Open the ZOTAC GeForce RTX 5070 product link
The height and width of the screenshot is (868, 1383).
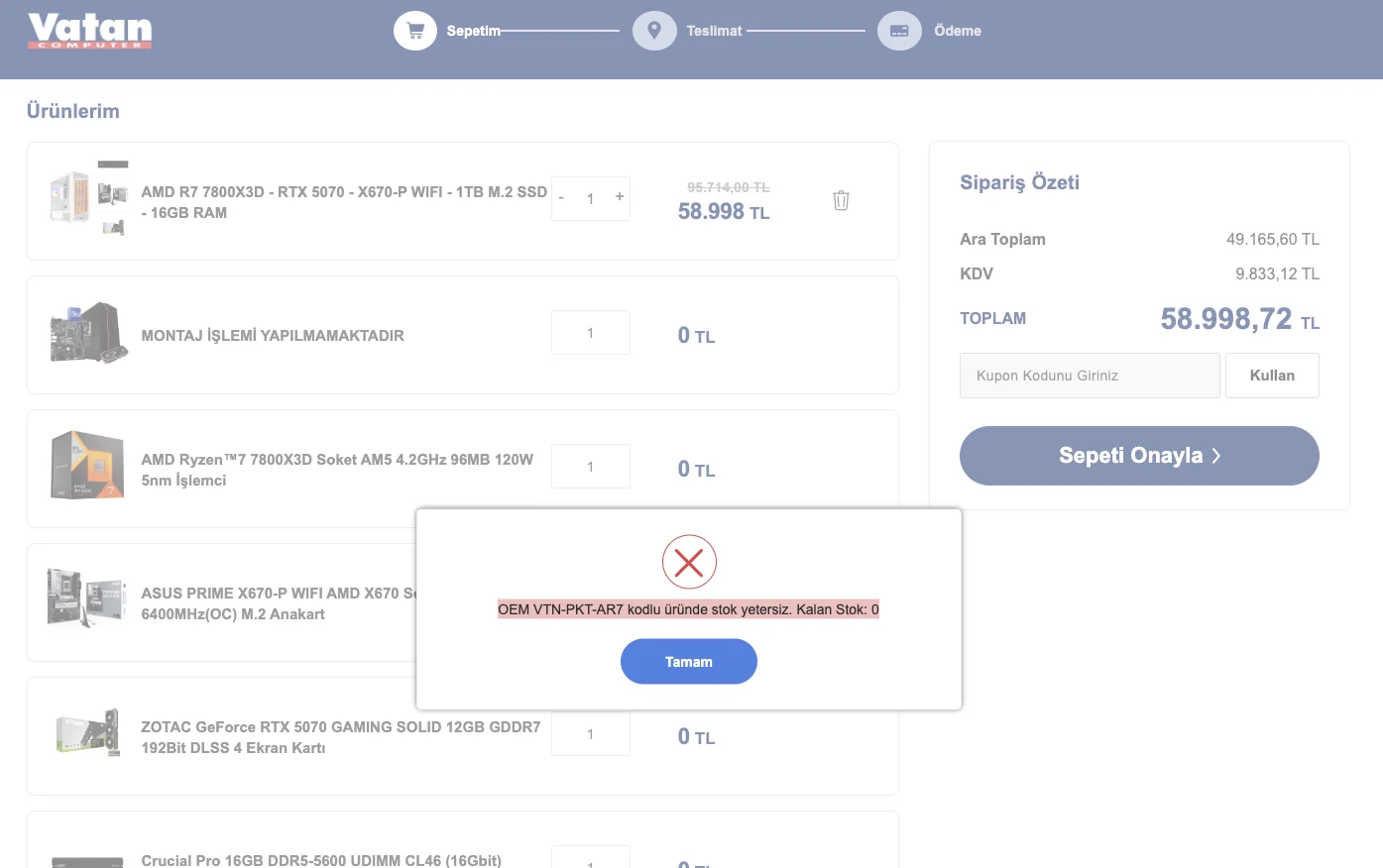click(340, 737)
